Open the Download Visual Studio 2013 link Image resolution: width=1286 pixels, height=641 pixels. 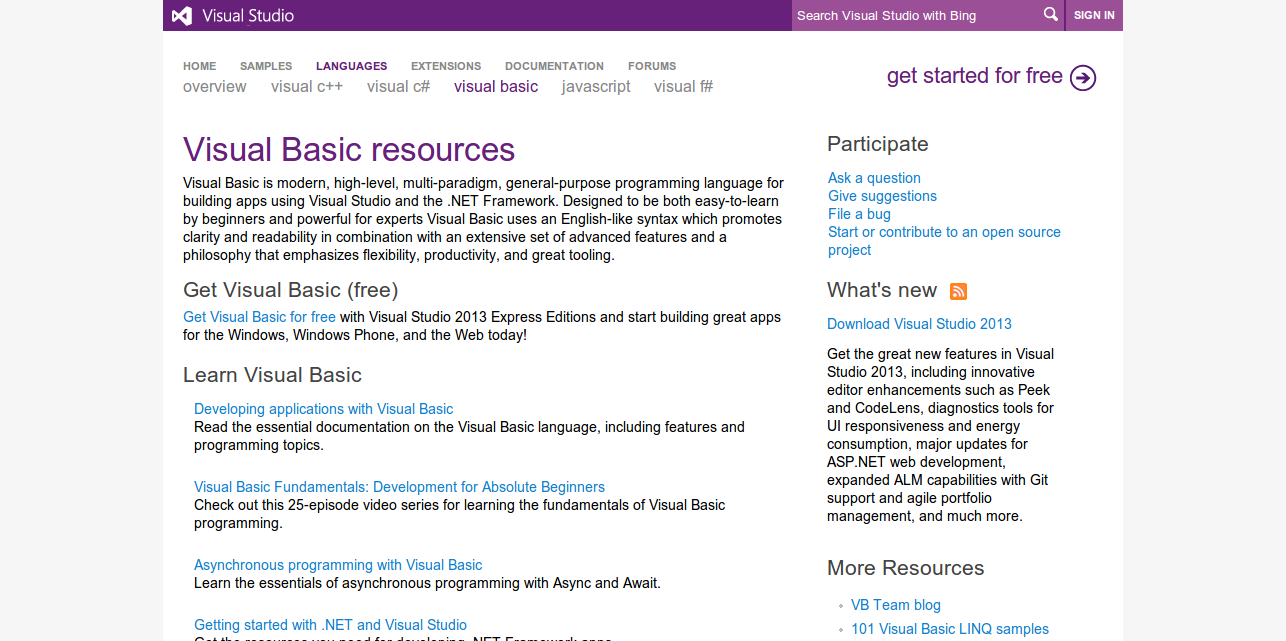point(920,324)
